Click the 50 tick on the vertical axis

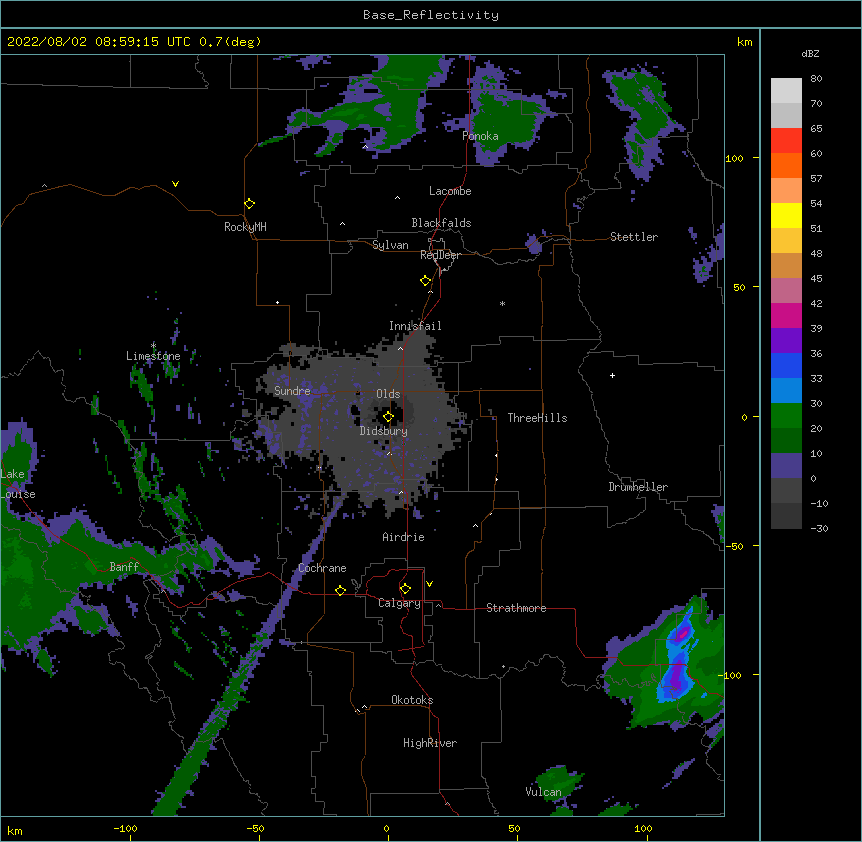coord(739,287)
